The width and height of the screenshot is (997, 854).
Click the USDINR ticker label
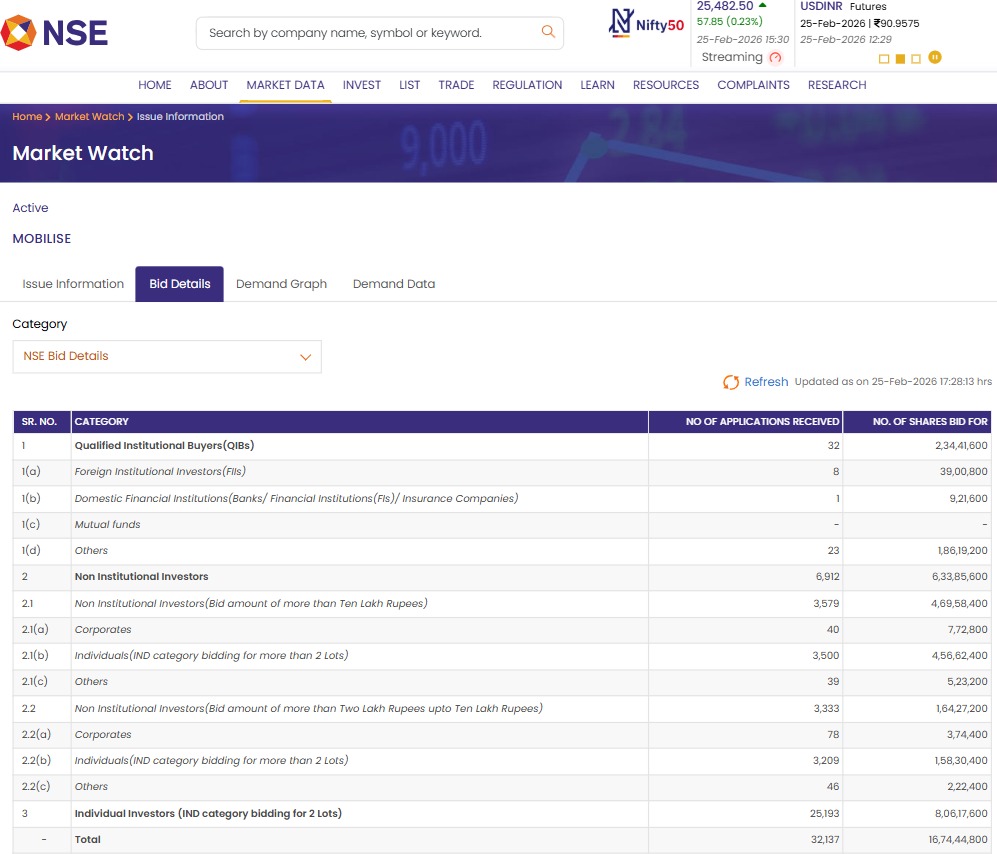click(821, 6)
